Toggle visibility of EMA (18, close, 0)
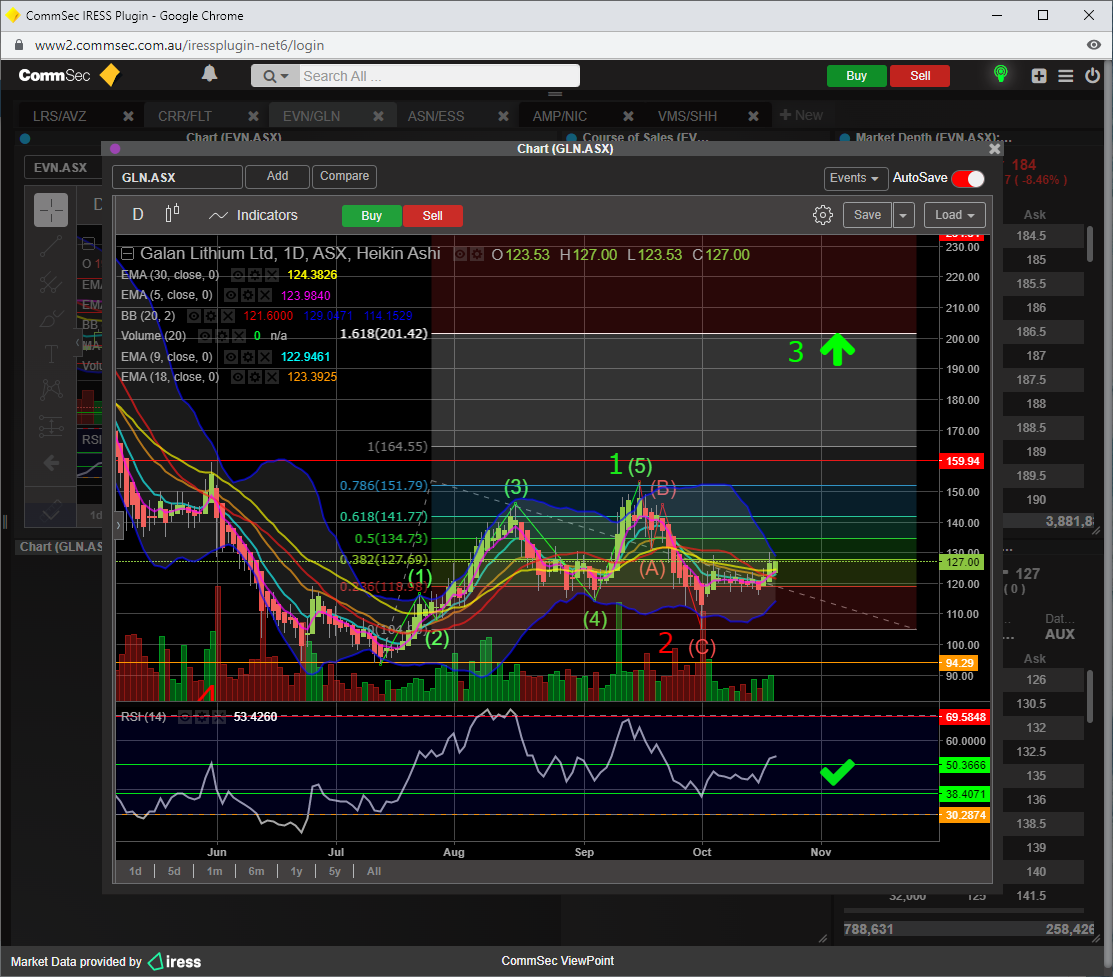The height and width of the screenshot is (977, 1113). tap(238, 377)
